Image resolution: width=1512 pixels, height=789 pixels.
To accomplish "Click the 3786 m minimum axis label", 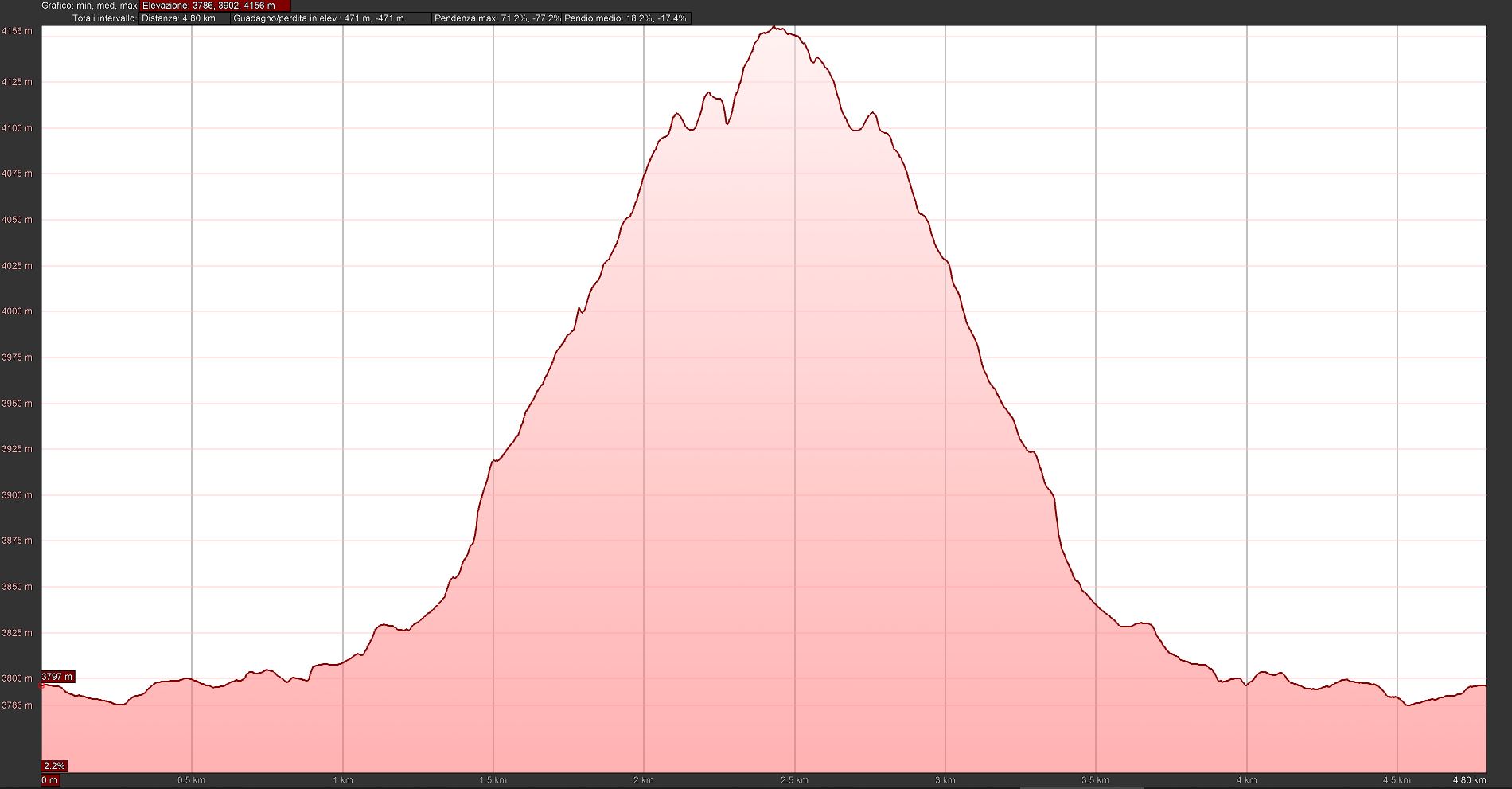I will coord(18,705).
